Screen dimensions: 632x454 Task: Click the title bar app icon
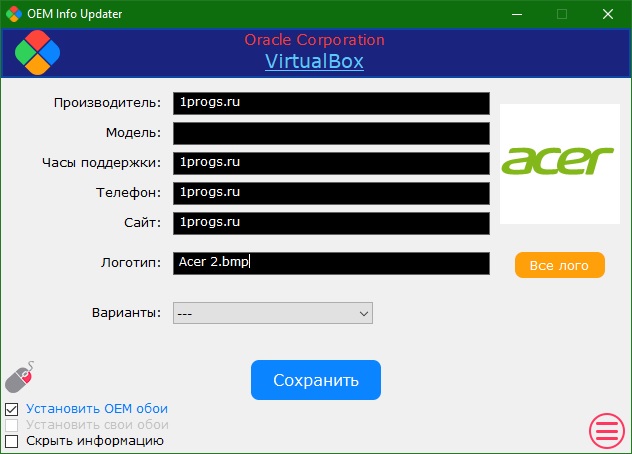click(14, 14)
